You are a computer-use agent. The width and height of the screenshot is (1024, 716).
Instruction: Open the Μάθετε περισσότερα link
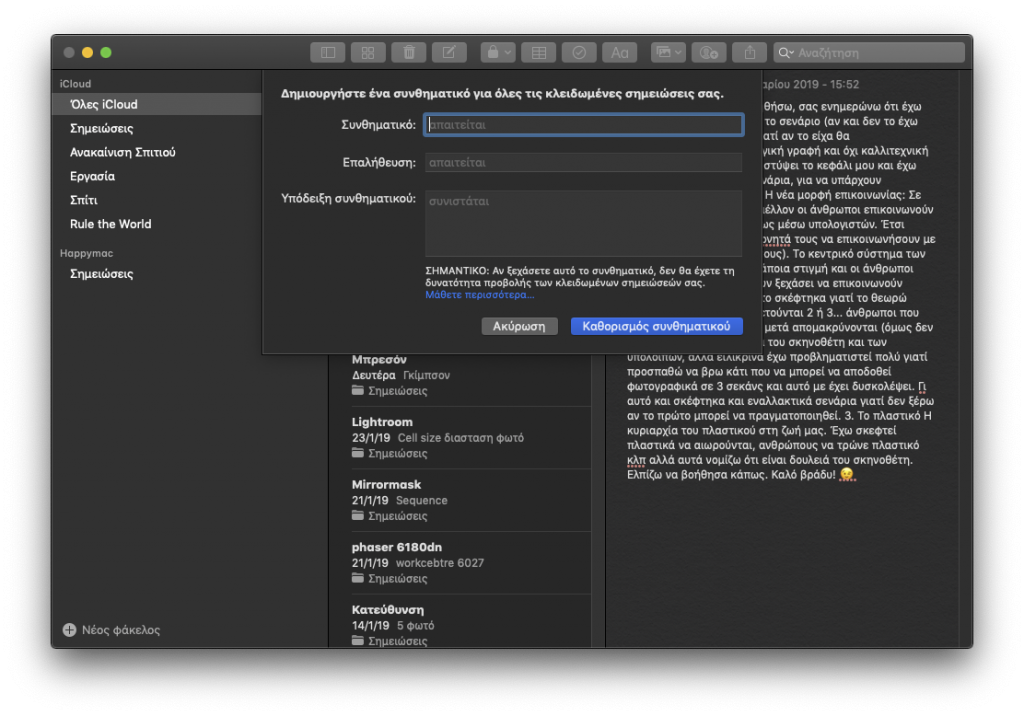tap(479, 295)
